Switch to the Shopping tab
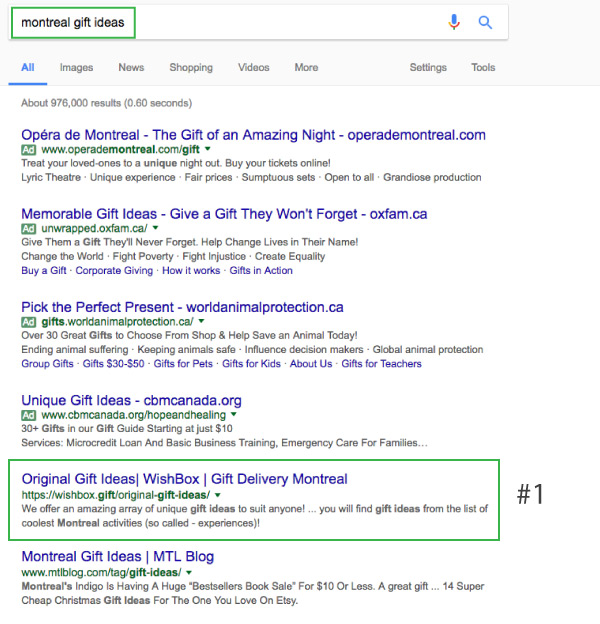Image resolution: width=600 pixels, height=624 pixels. point(191,67)
